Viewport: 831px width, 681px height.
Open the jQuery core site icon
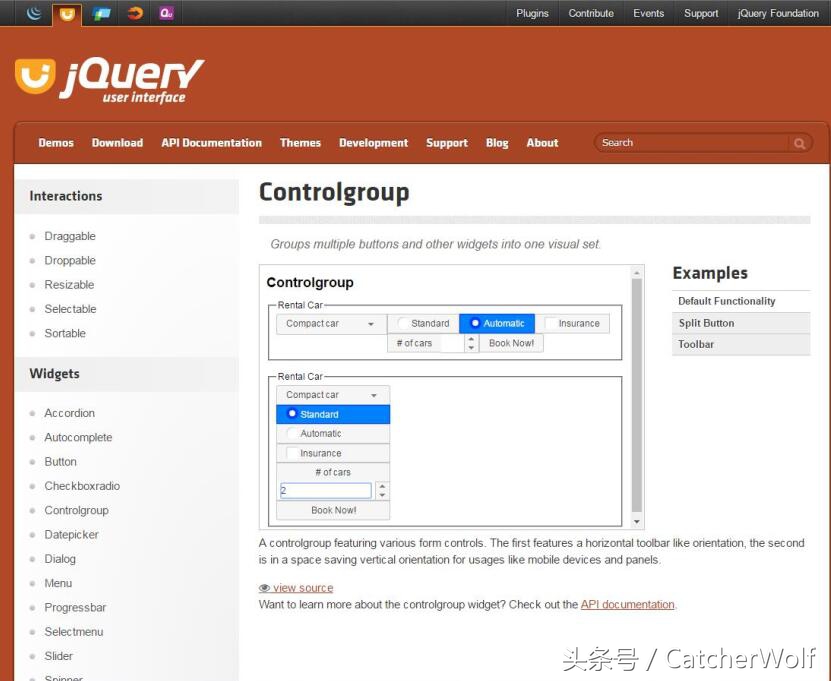[34, 13]
